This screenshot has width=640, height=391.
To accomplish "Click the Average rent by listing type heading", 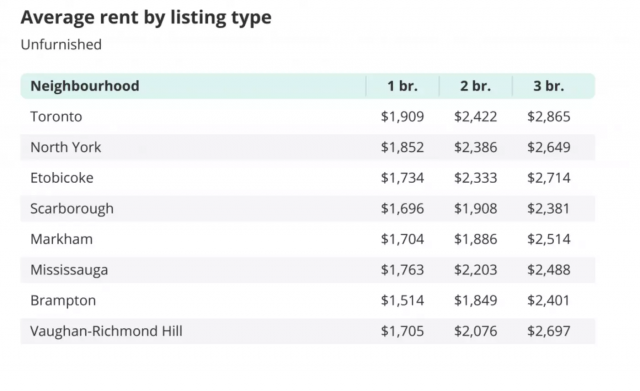I will tap(146, 18).
